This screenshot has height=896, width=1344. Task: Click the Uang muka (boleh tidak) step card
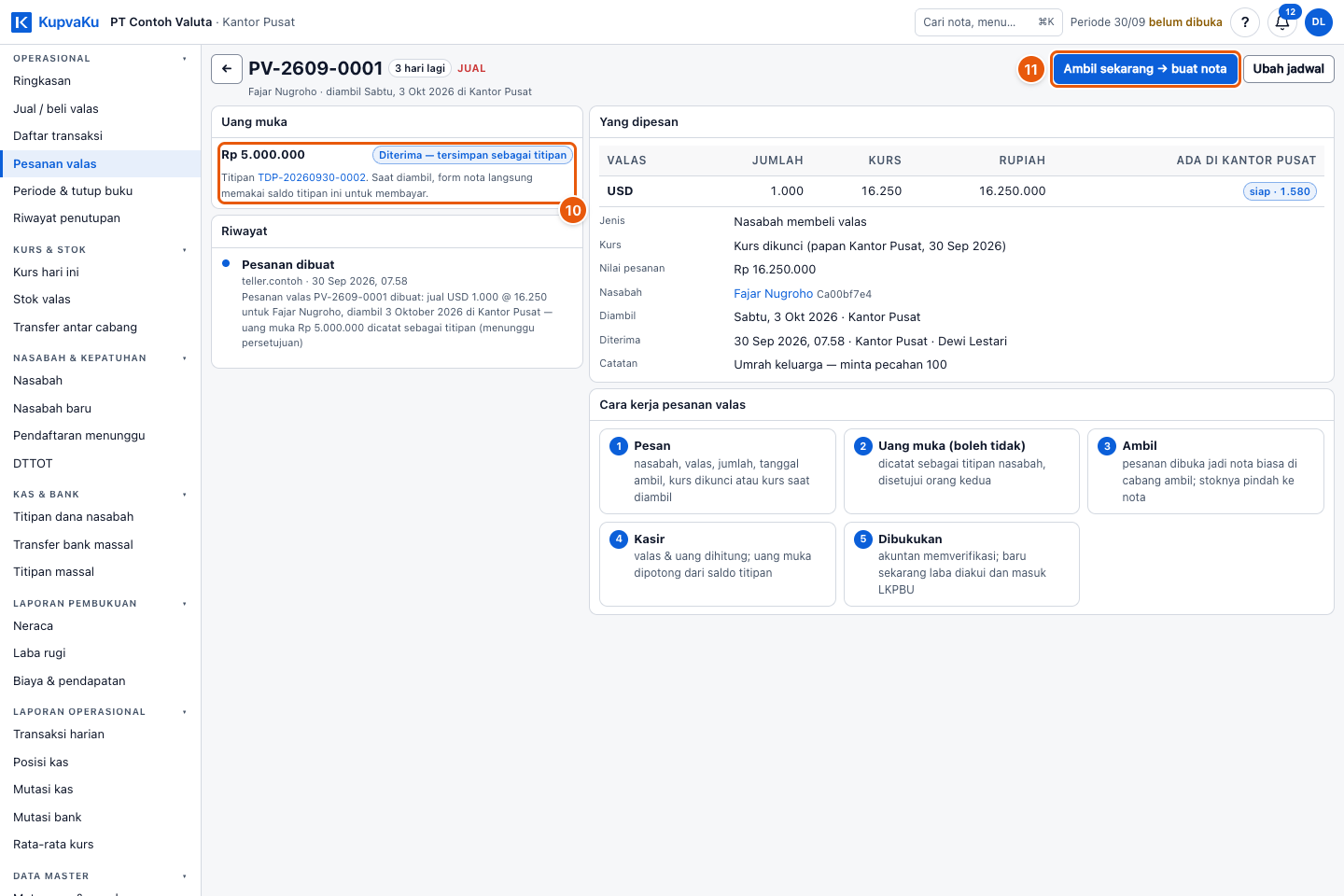click(961, 471)
